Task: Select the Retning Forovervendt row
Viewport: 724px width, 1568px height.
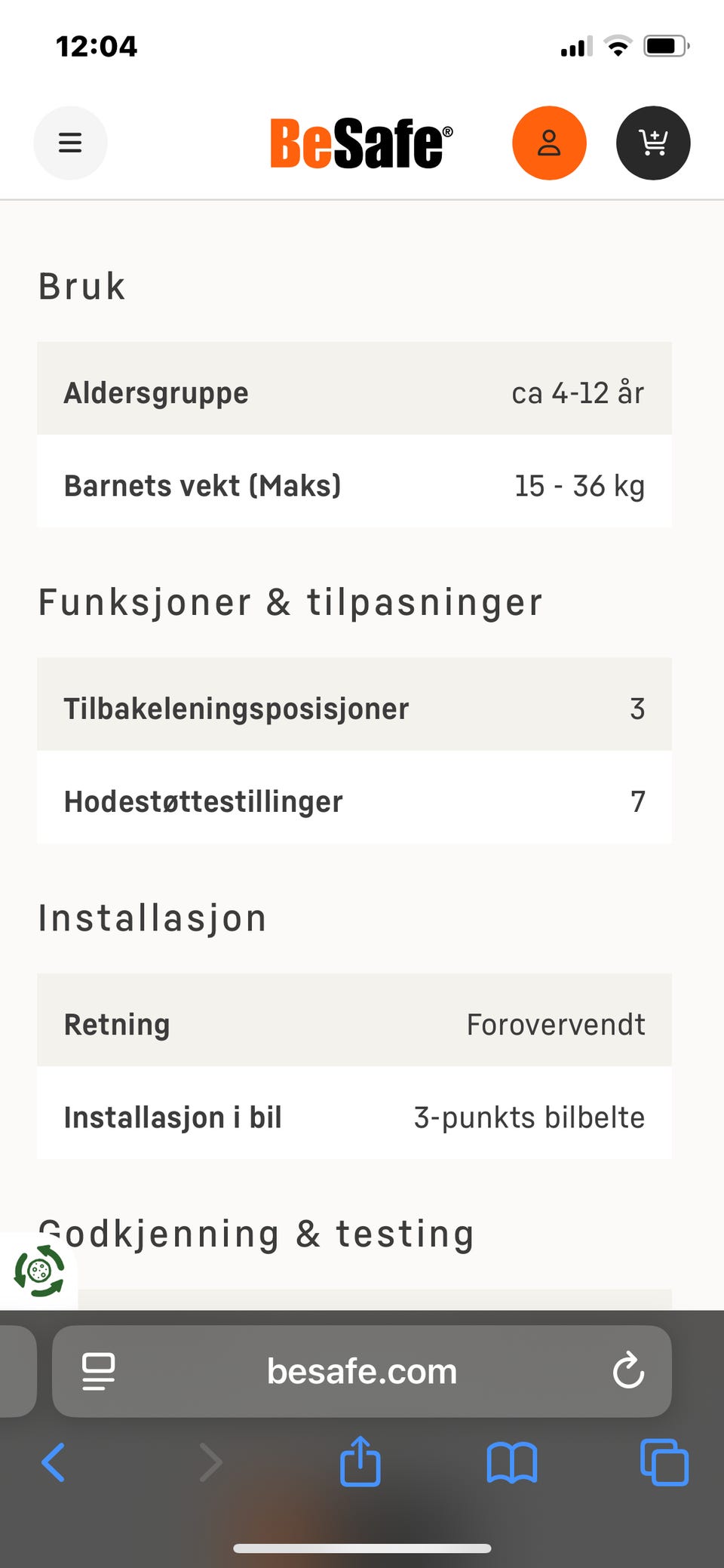Action: pos(354,1024)
